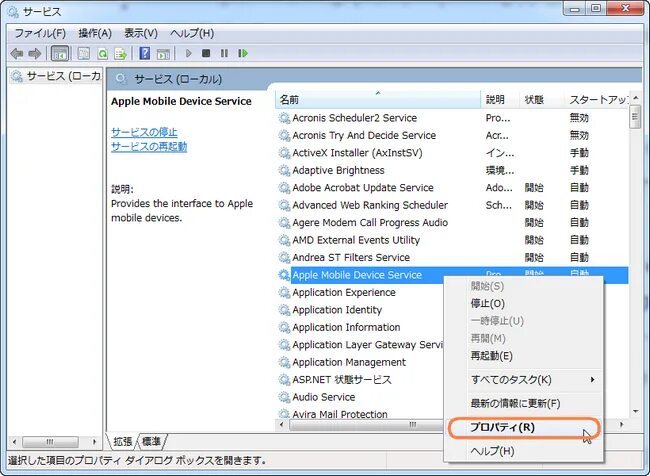Click gear icon beside Adaptive Brightness
The height and width of the screenshot is (476, 650).
point(284,170)
